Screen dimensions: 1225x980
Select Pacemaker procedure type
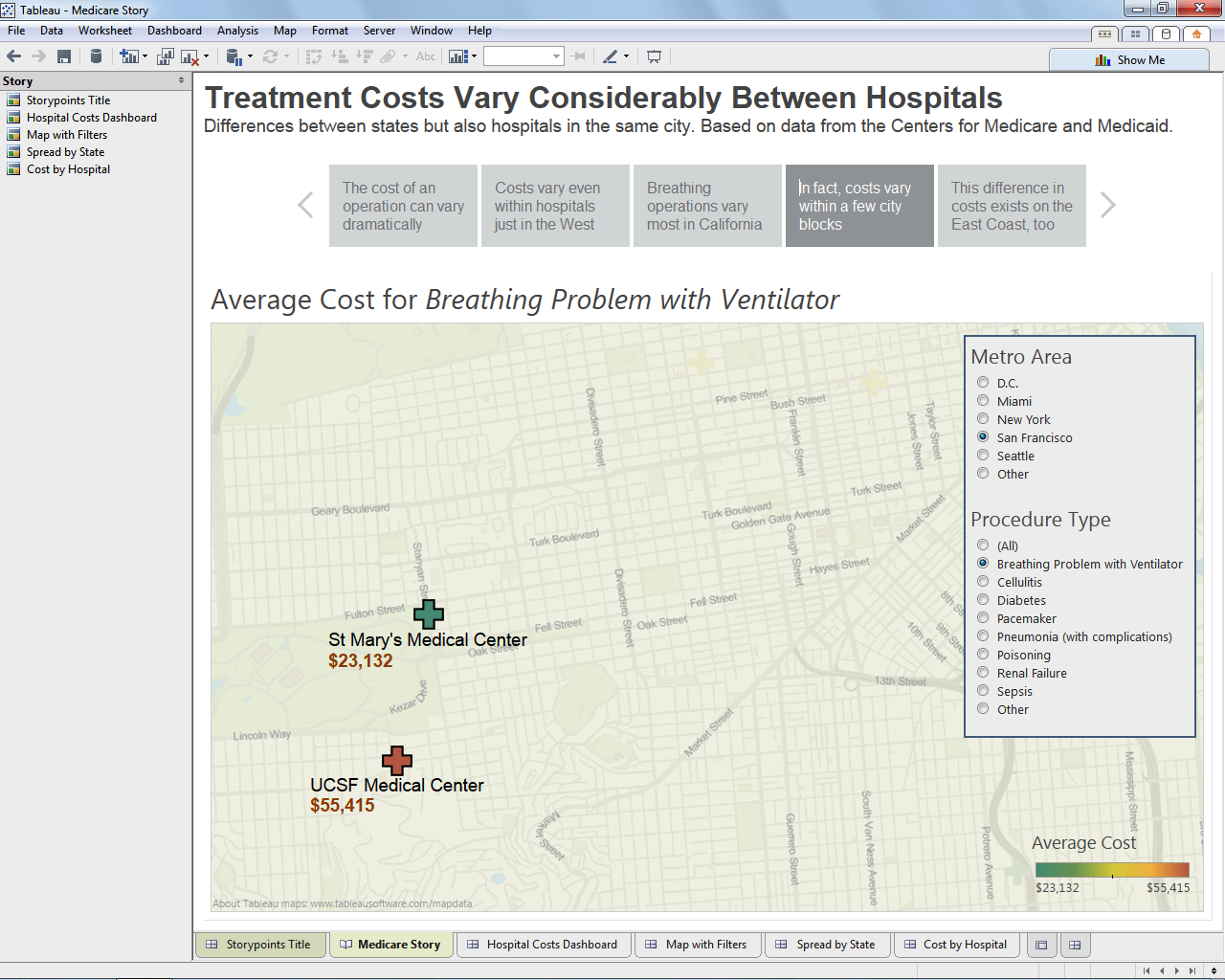[x=983, y=618]
